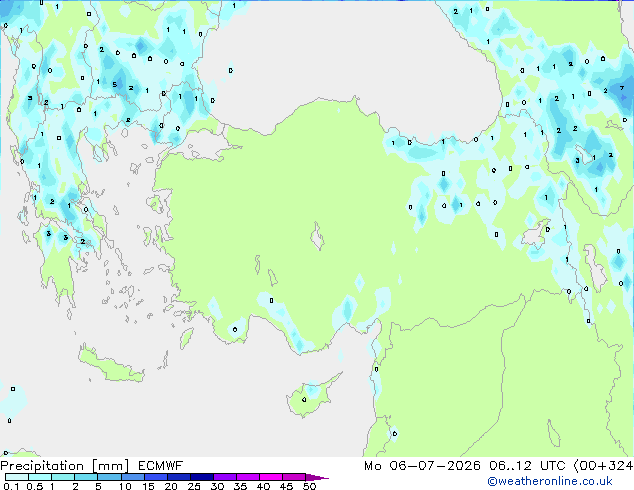Click the legend label "0.5"
Viewport: 634px width, 490px height.
click(35, 486)
